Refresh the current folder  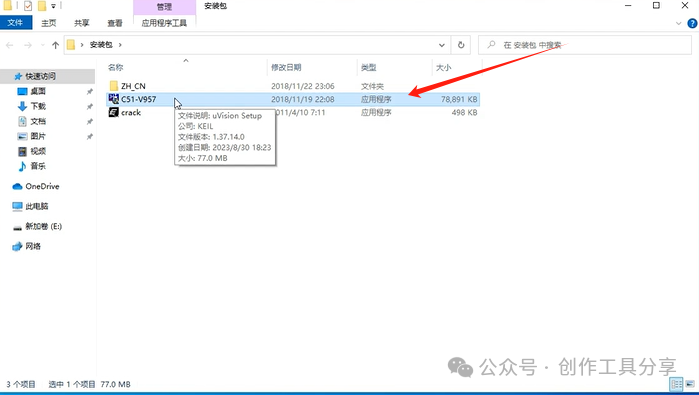click(x=461, y=45)
